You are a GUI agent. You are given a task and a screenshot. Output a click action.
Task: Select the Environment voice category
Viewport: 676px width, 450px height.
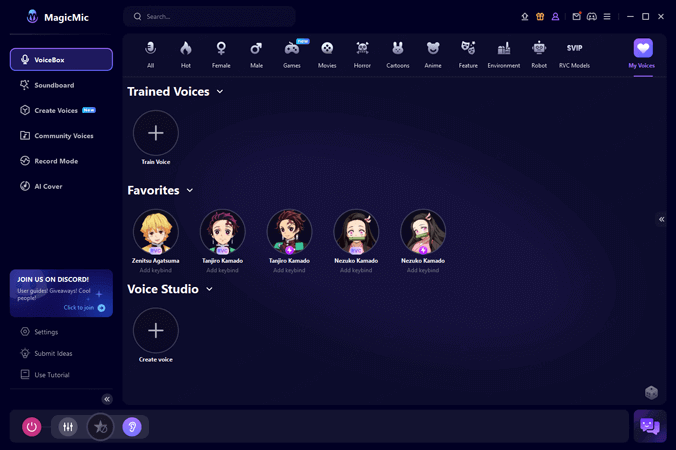tap(504, 55)
